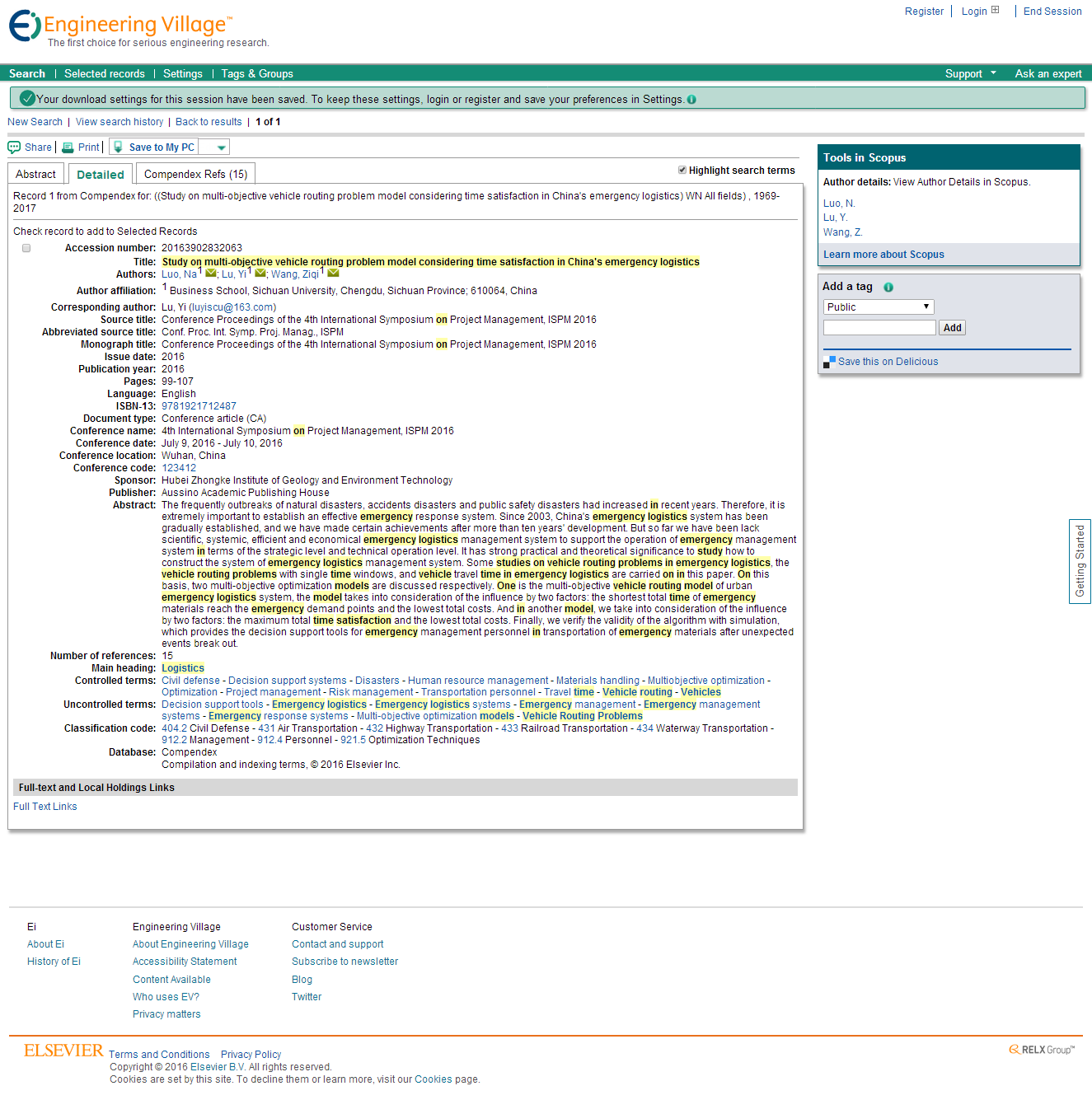Click the Vehicle Routing Problems uncontrolled term

[583, 716]
